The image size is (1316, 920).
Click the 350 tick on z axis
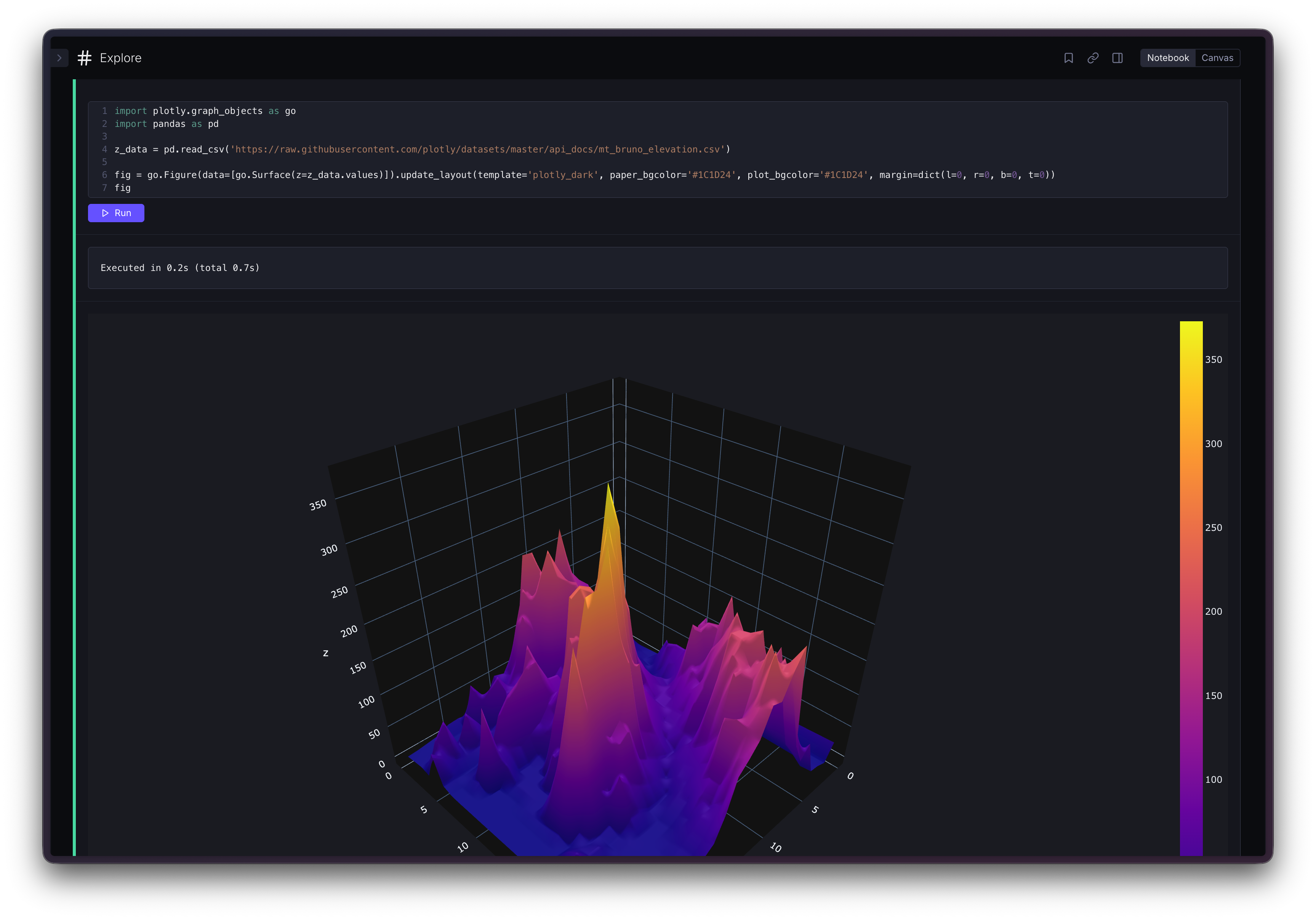pos(317,505)
